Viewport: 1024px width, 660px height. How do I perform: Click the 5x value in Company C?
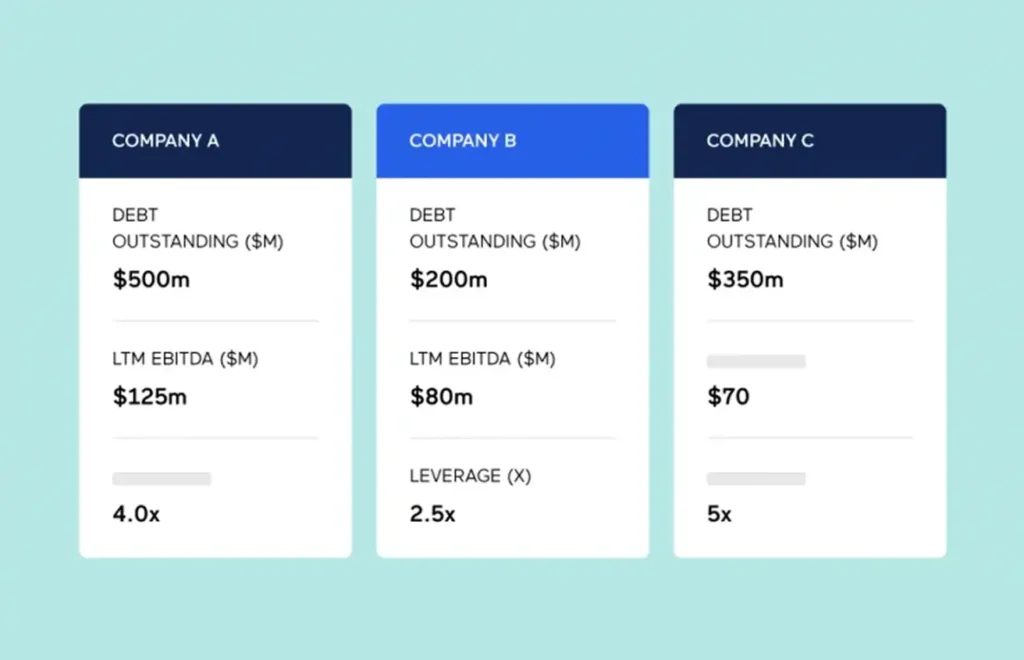719,515
